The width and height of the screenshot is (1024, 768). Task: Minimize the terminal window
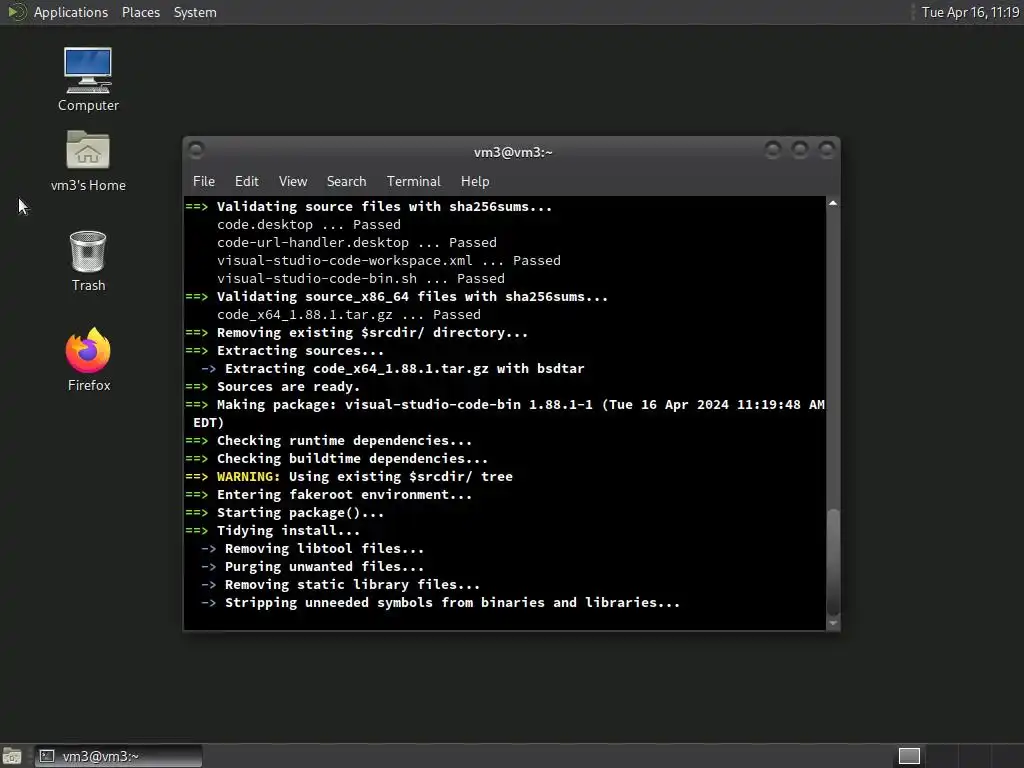[x=773, y=151]
